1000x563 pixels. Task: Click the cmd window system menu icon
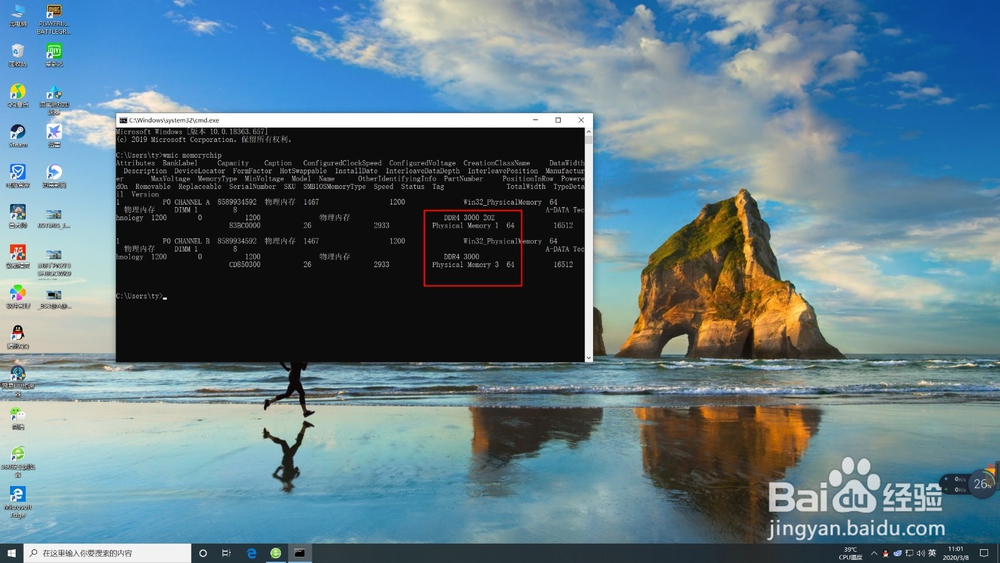[x=123, y=120]
